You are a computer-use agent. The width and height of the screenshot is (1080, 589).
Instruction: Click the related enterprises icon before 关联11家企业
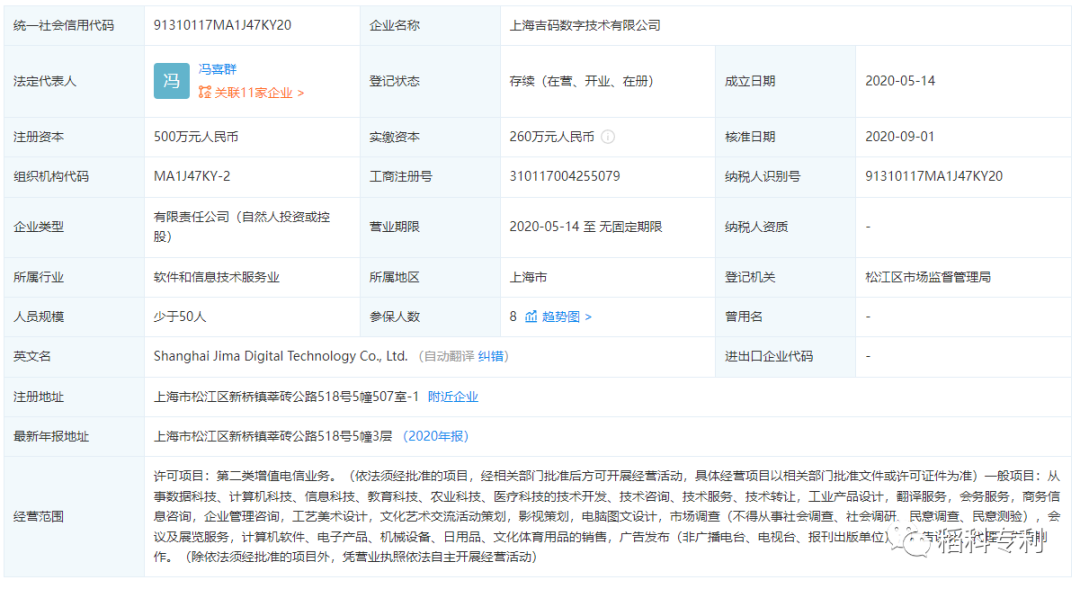click(205, 92)
